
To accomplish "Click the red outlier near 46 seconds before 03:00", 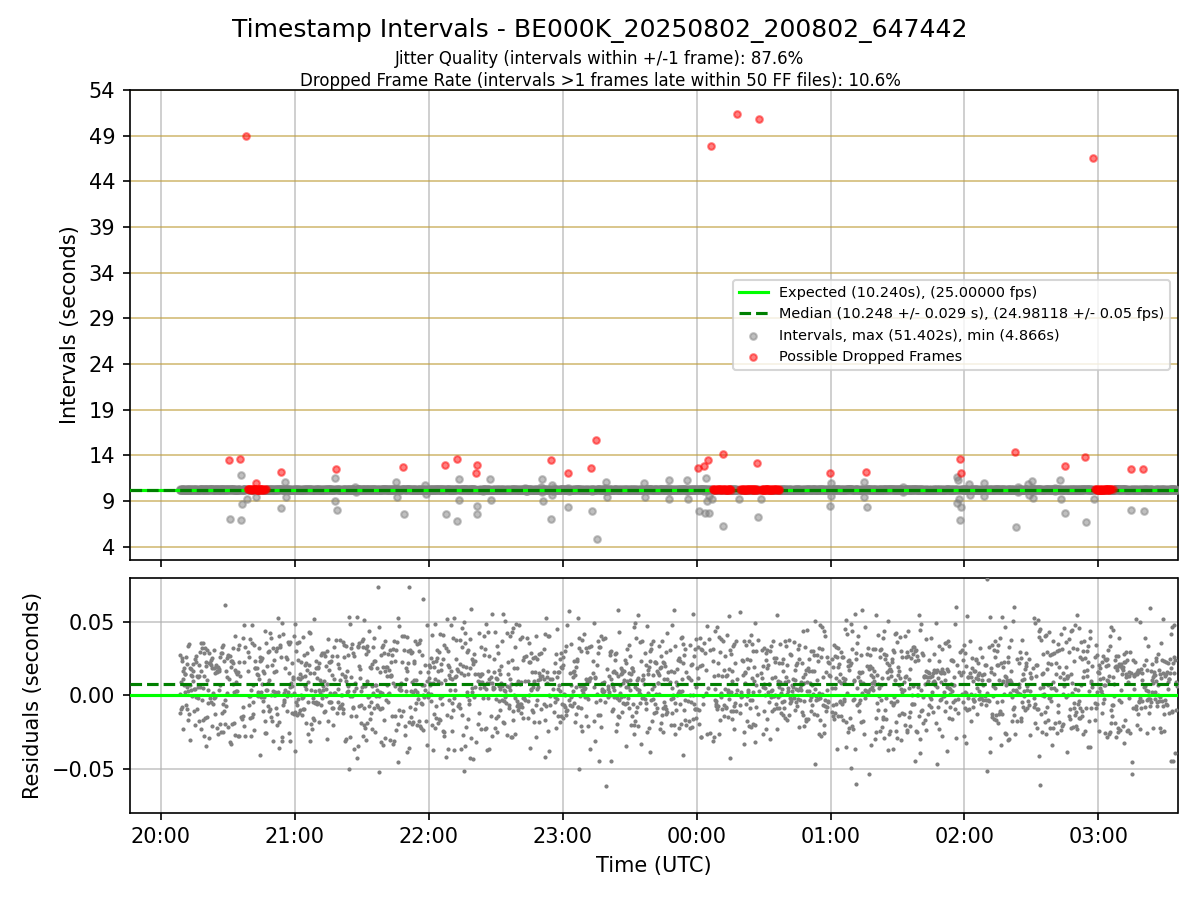I will coord(1093,158).
